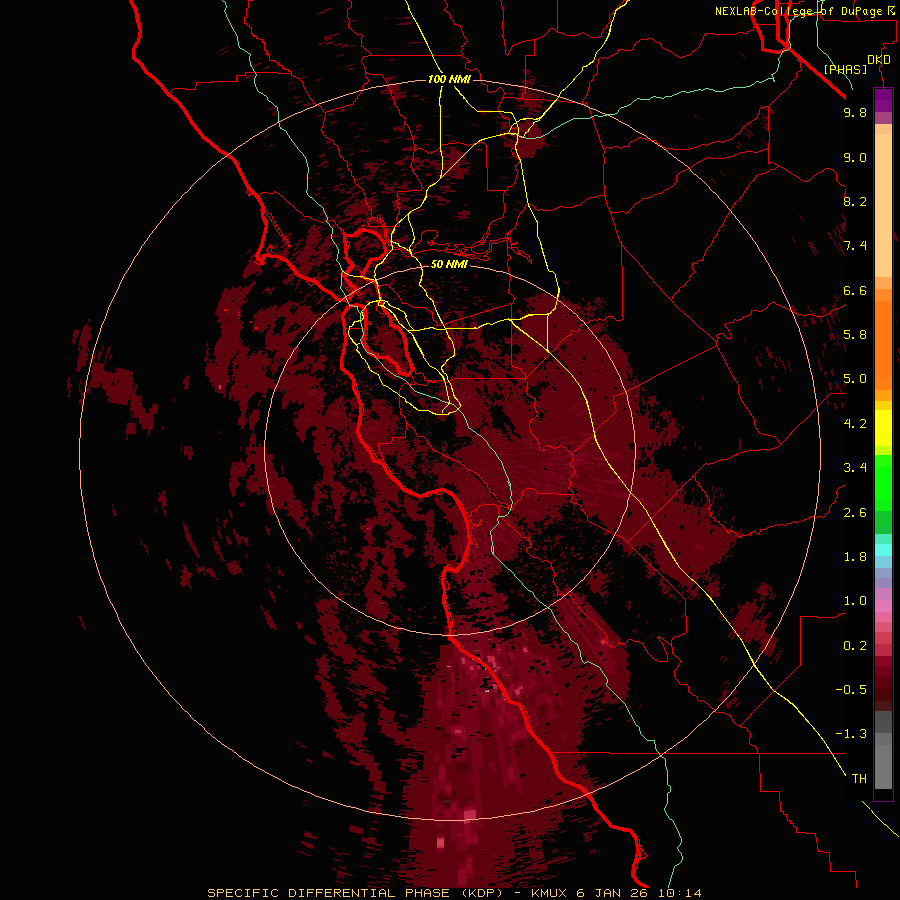Image resolution: width=900 pixels, height=900 pixels.
Task: Click the "100 NMI" range ring label
Action: click(449, 79)
